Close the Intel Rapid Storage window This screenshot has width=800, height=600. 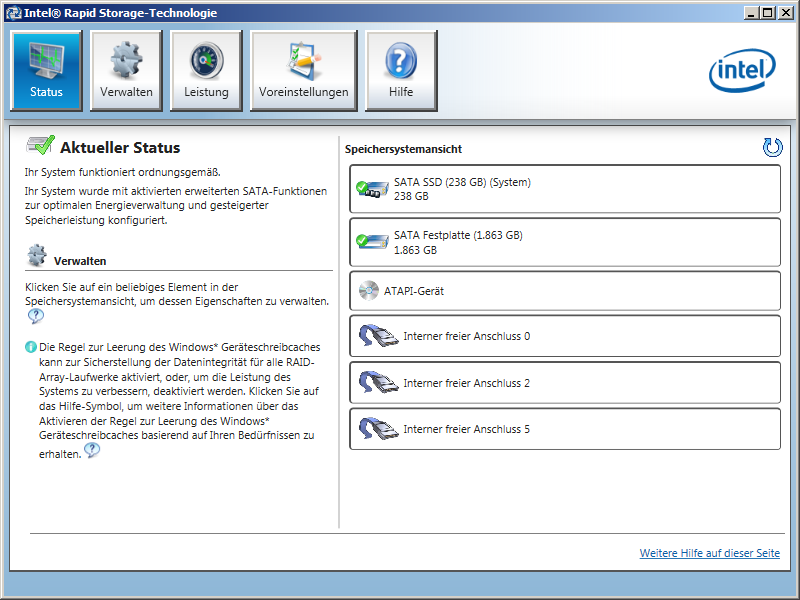coord(786,13)
